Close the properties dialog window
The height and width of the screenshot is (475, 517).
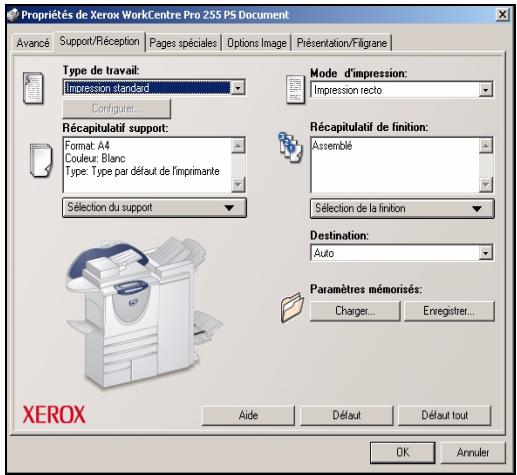[502, 15]
